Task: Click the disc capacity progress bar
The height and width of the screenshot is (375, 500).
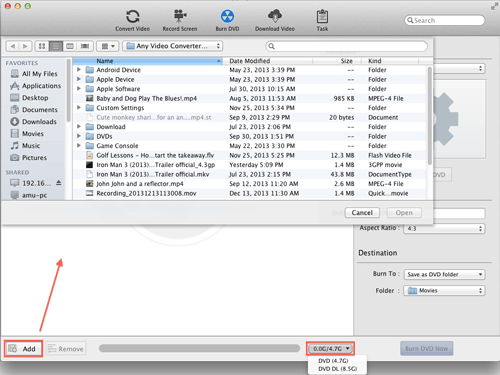Action: coord(199,348)
